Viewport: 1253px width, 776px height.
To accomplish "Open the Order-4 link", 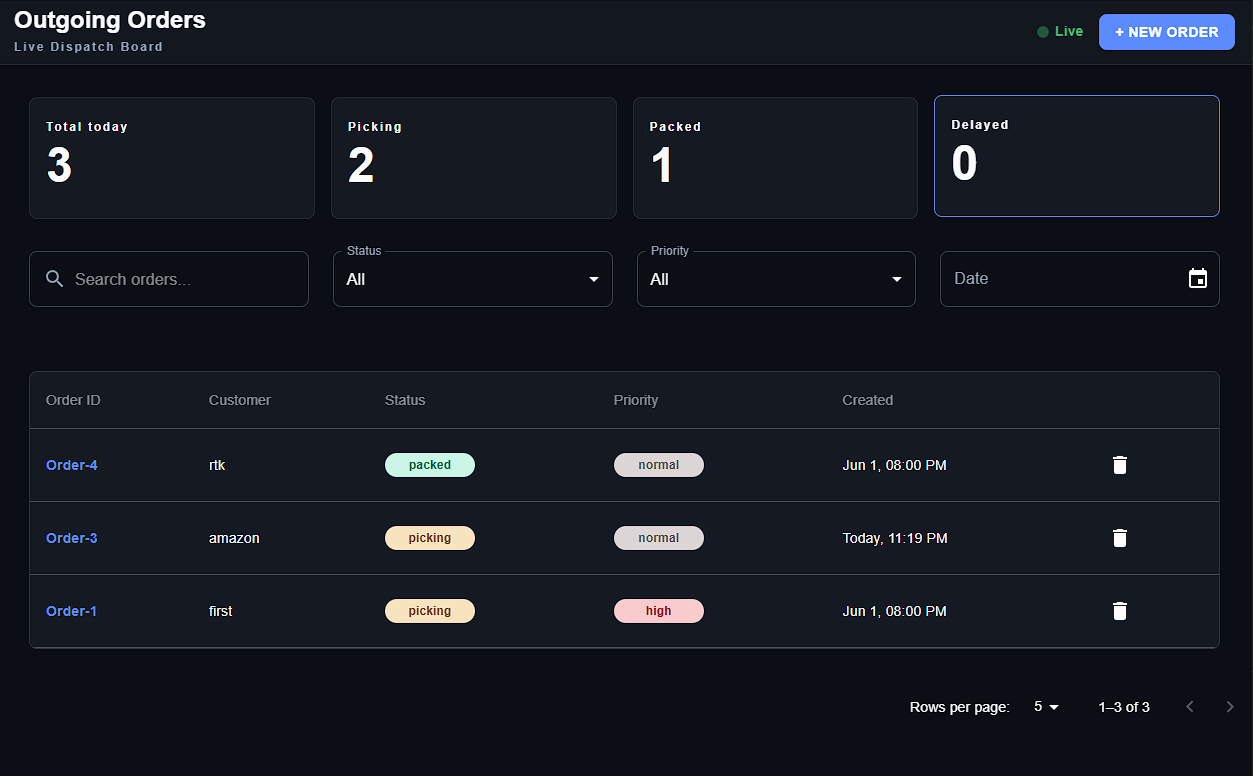I will point(72,465).
